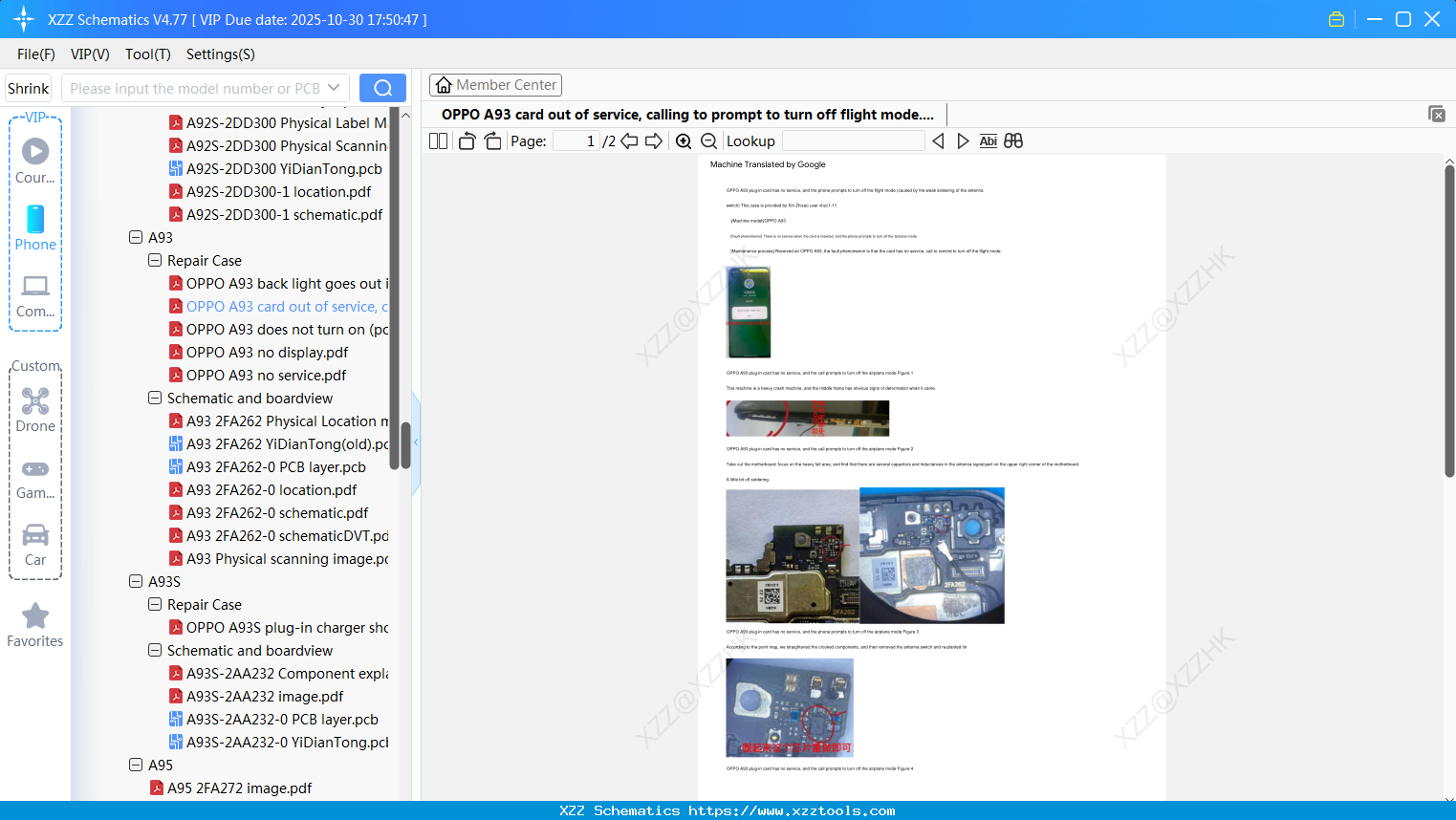Open the Game console category
The height and width of the screenshot is (820, 1456).
point(35,478)
